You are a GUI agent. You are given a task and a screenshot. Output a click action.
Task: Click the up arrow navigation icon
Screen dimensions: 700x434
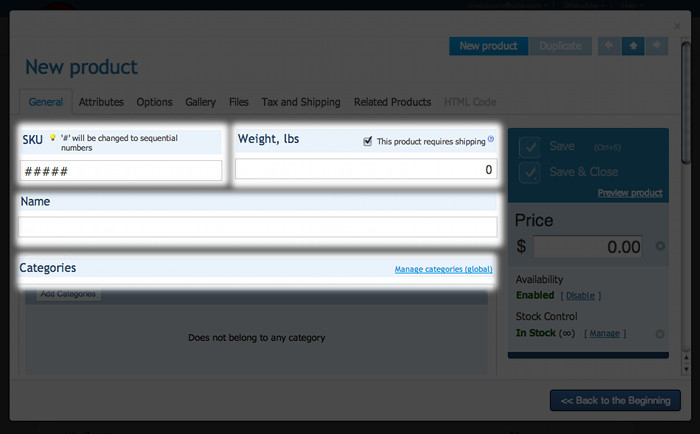pos(632,46)
